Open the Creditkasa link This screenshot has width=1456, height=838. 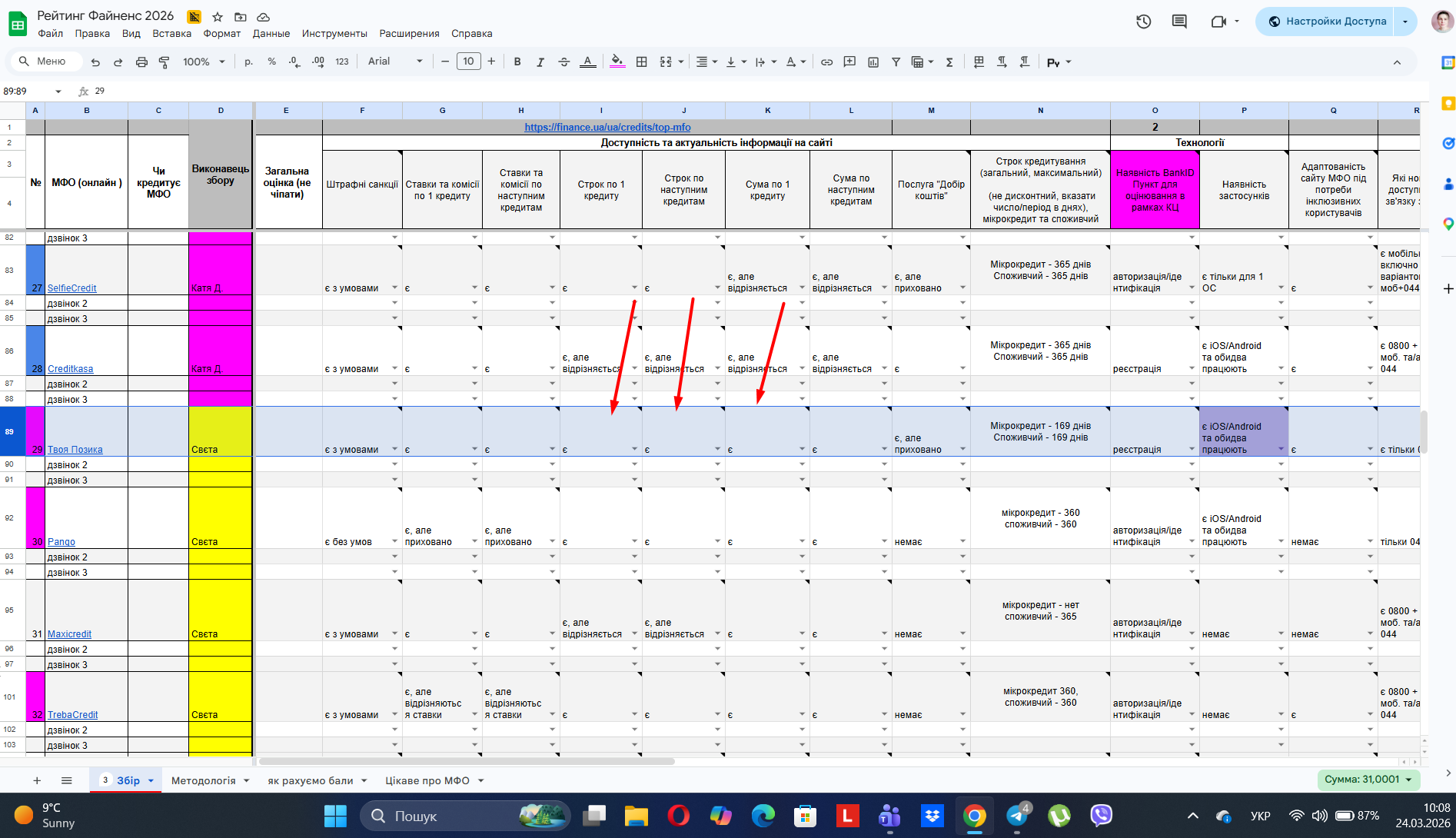point(70,369)
